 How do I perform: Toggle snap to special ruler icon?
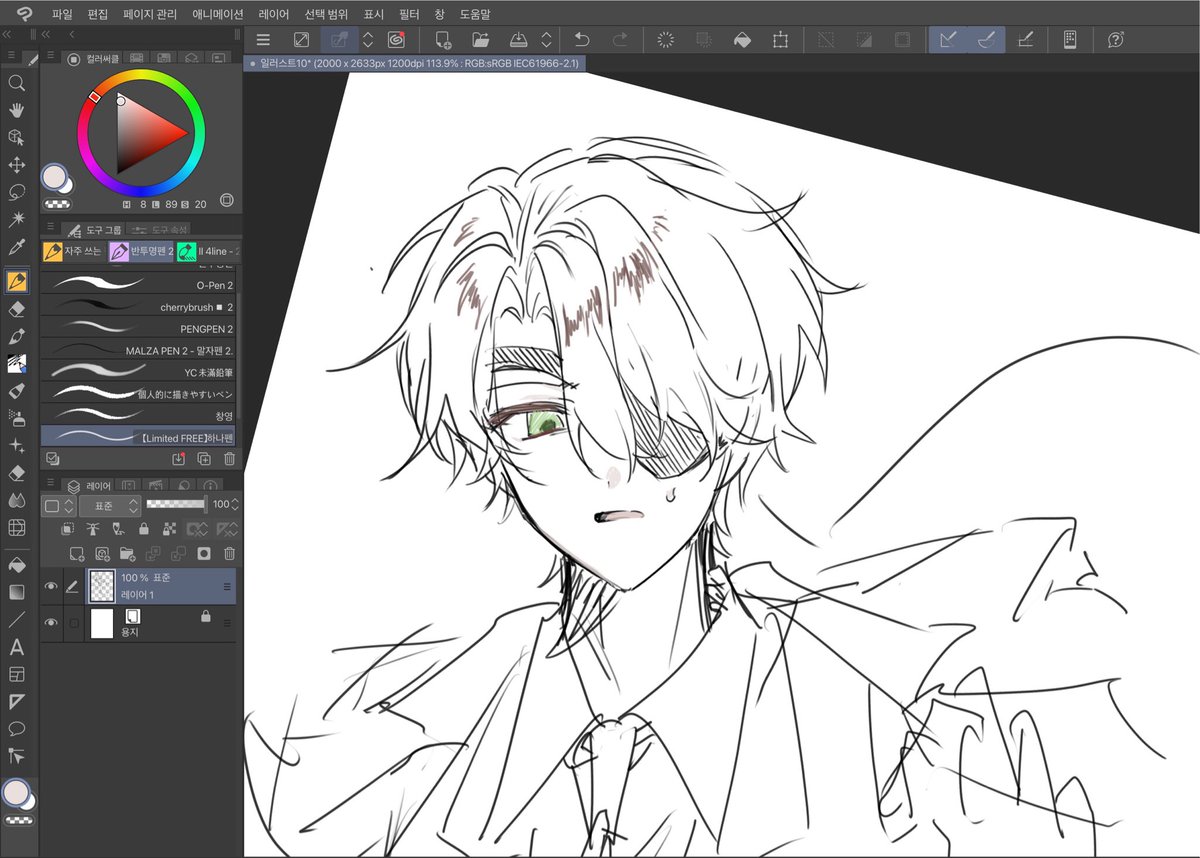[986, 40]
